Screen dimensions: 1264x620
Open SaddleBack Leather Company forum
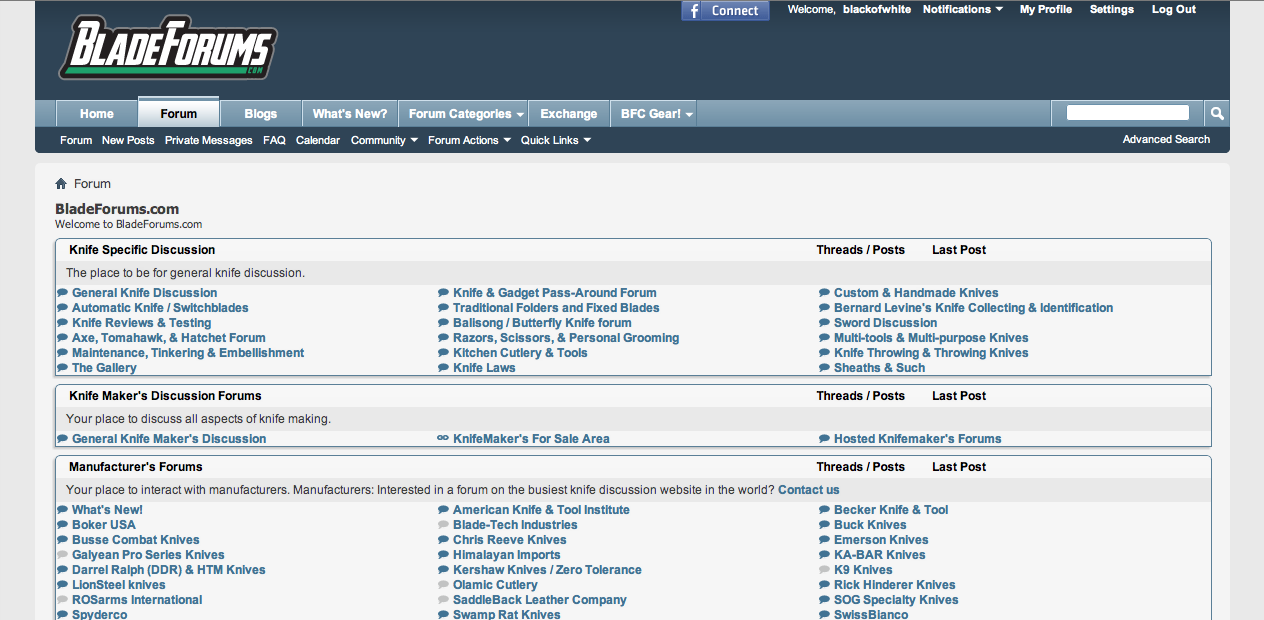[x=540, y=600]
